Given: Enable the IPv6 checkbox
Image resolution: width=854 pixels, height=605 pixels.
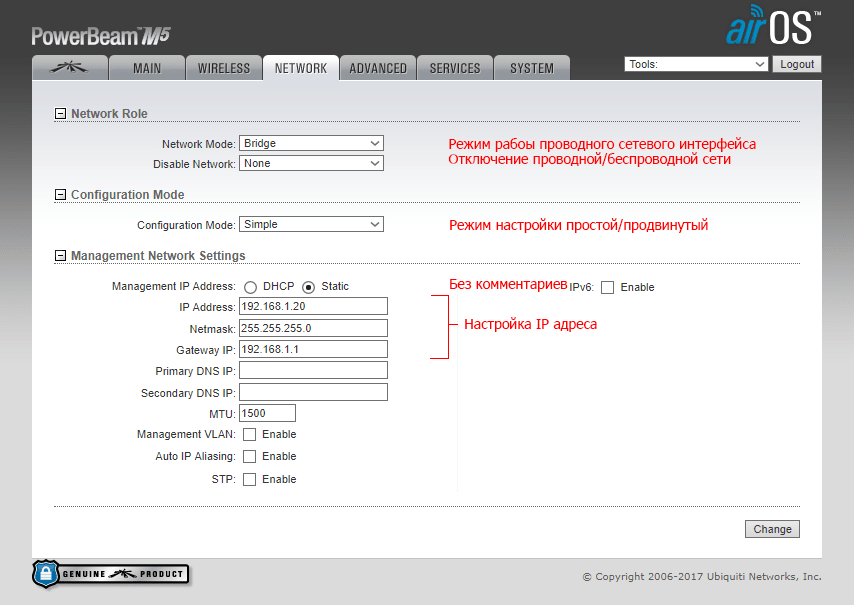Looking at the screenshot, I should tap(607, 288).
